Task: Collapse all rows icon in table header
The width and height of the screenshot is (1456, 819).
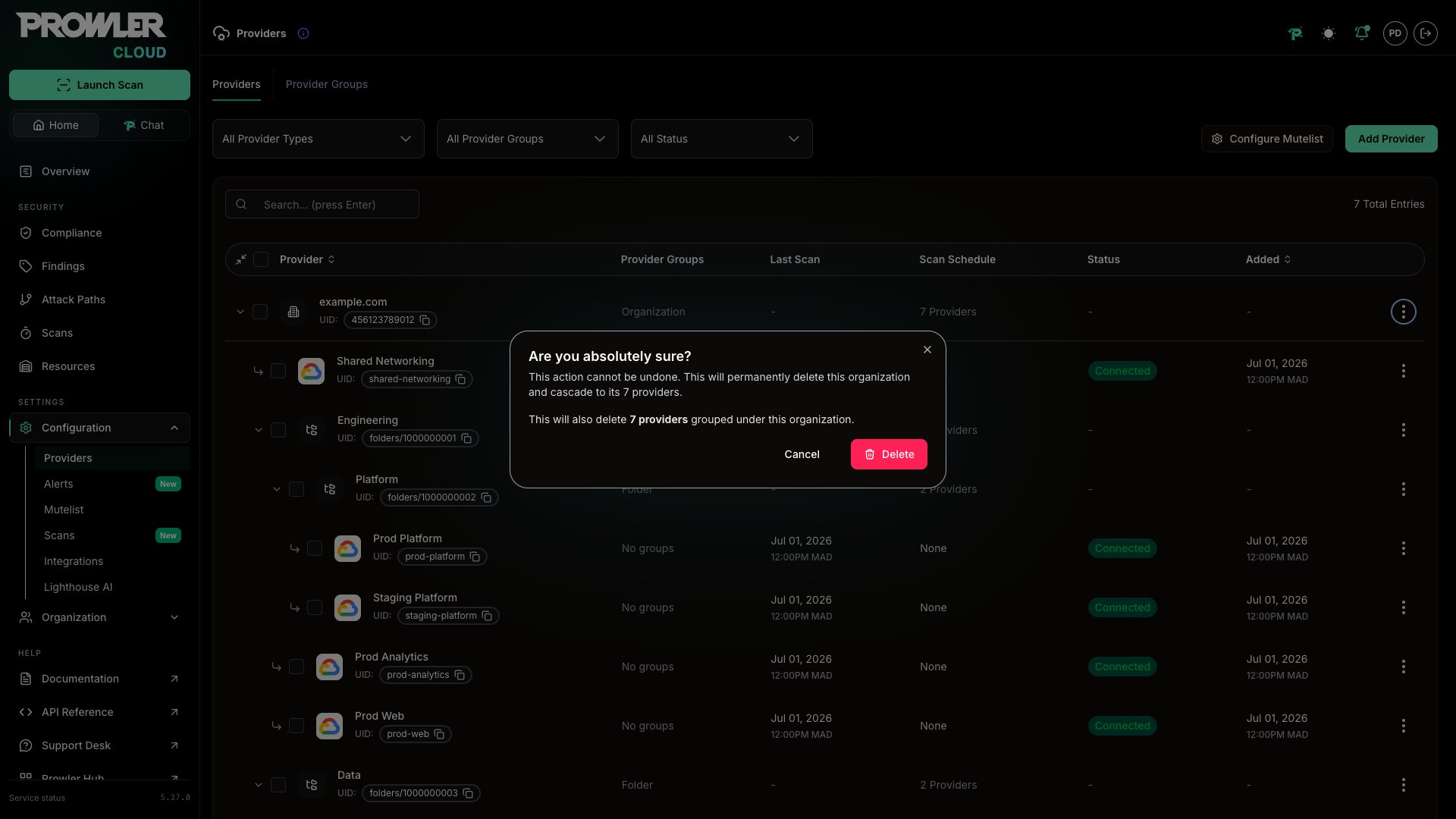Action: (241, 259)
